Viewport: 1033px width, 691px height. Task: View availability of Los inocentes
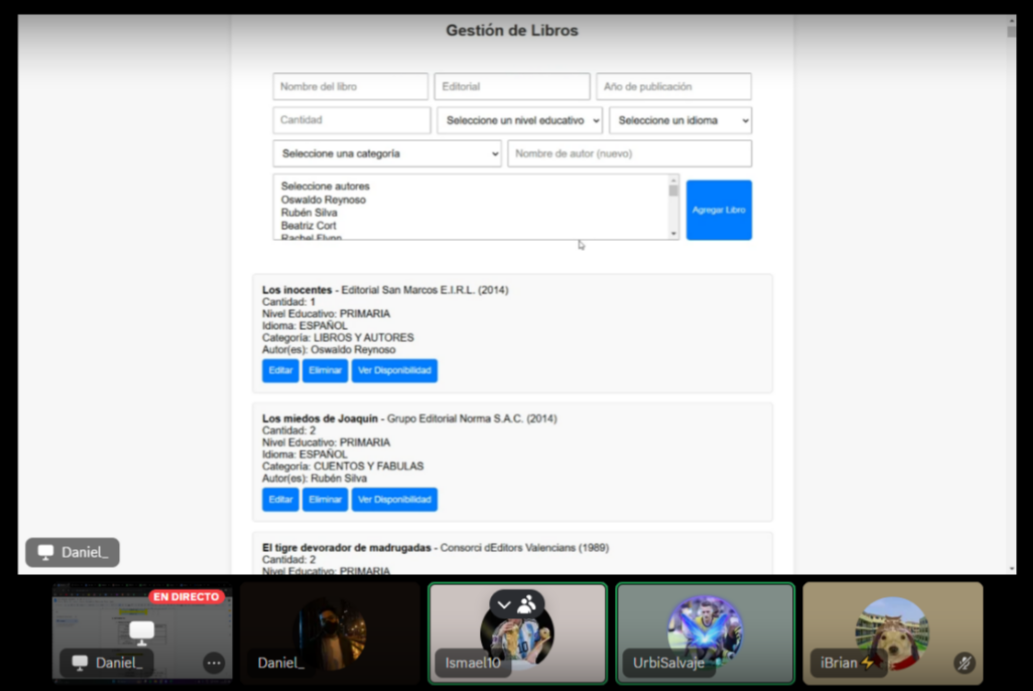coord(394,371)
